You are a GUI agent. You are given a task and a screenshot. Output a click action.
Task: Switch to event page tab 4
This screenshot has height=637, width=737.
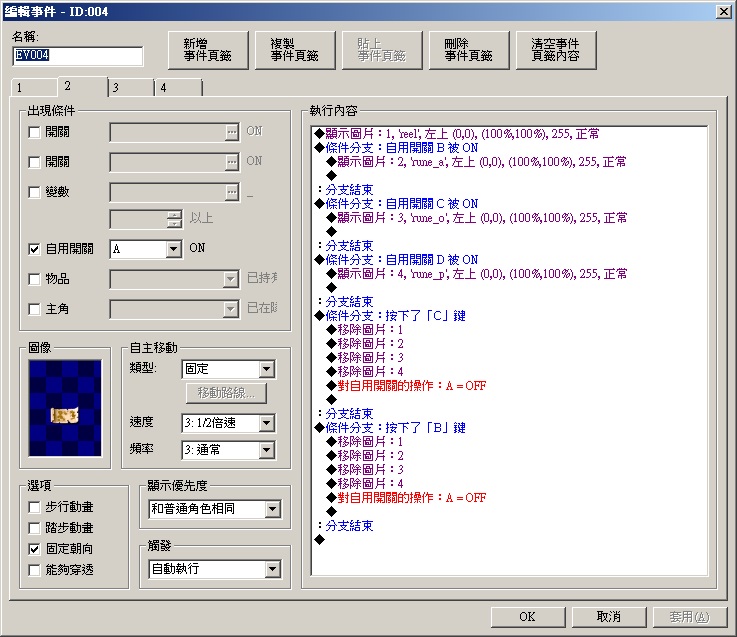click(x=179, y=87)
